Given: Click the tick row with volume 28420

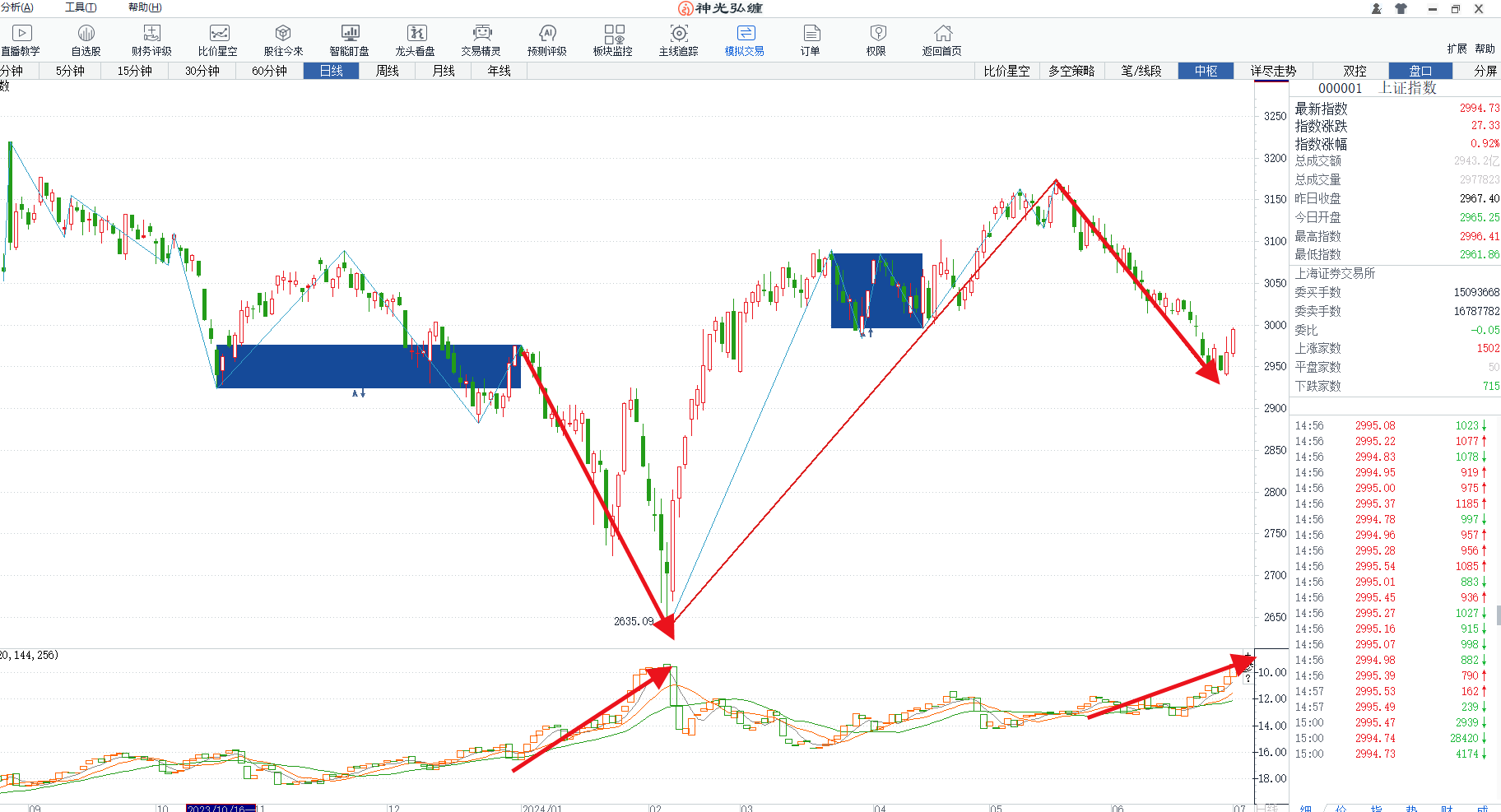Looking at the screenshot, I should point(1391,738).
